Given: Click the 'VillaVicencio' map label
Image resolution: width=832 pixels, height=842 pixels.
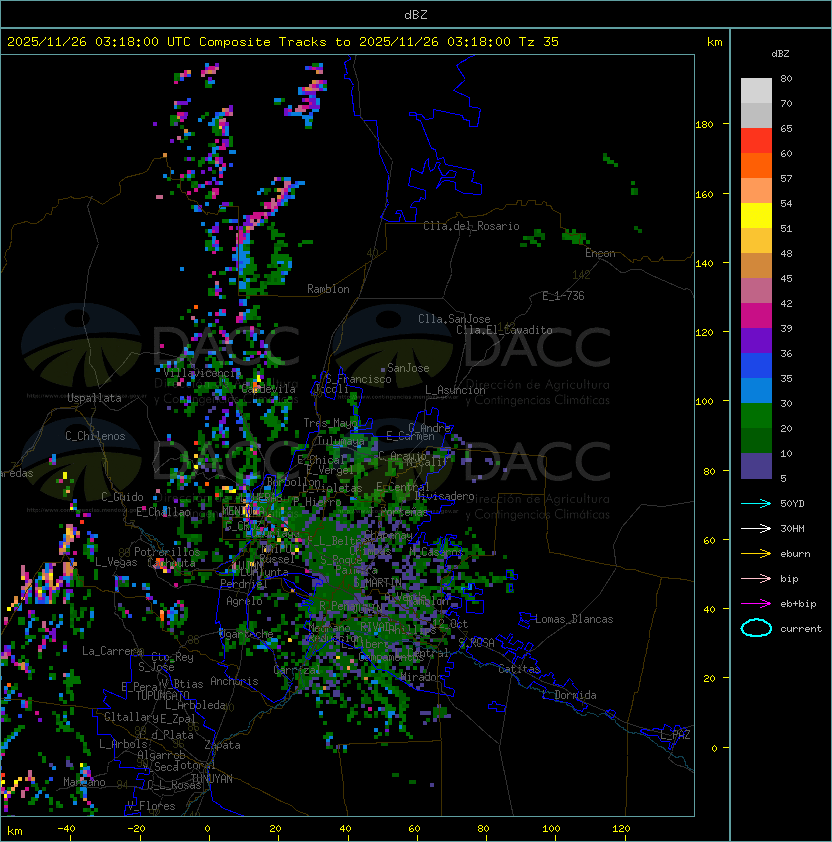Looking at the screenshot, I should pos(202,373).
